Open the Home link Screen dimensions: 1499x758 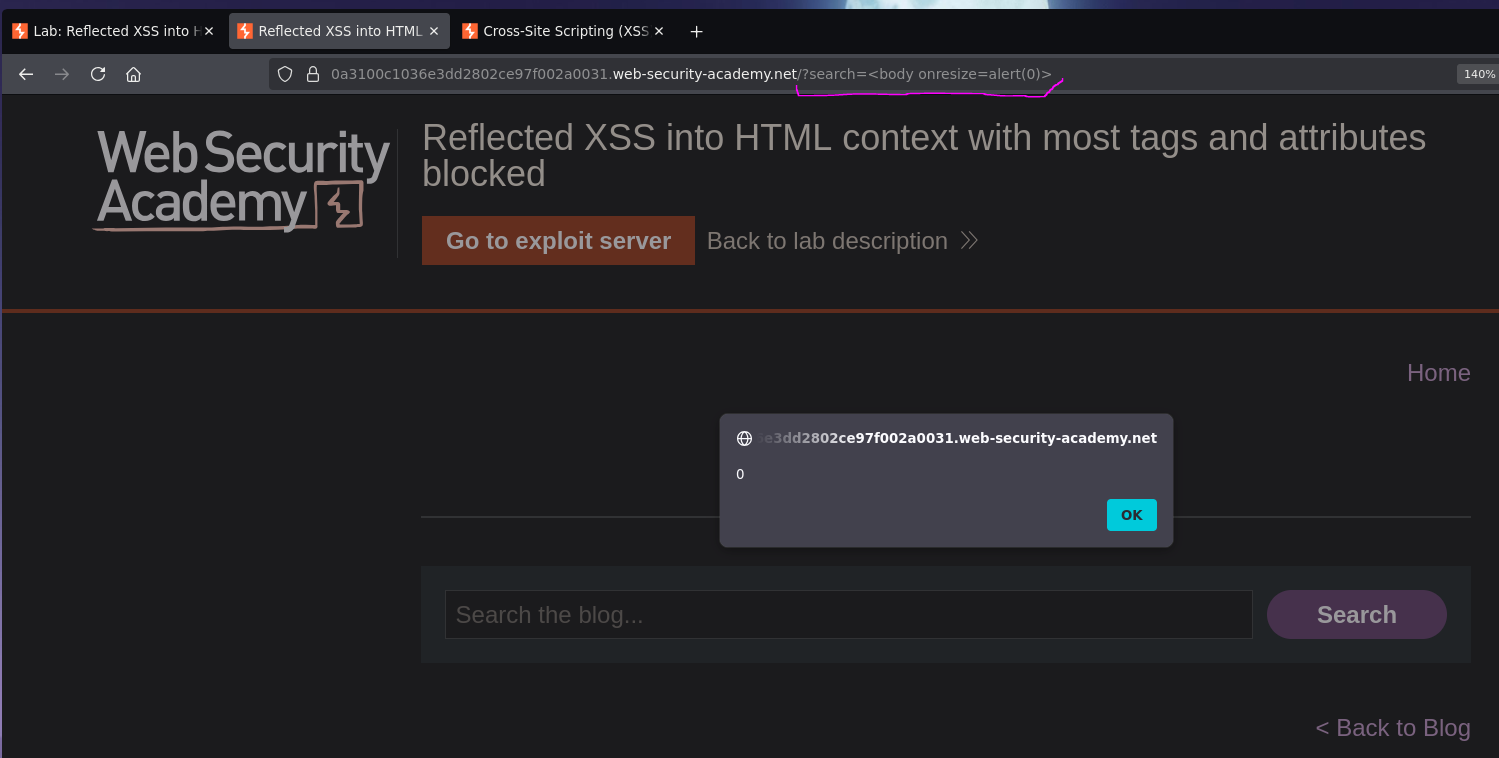pyautogui.click(x=1438, y=373)
